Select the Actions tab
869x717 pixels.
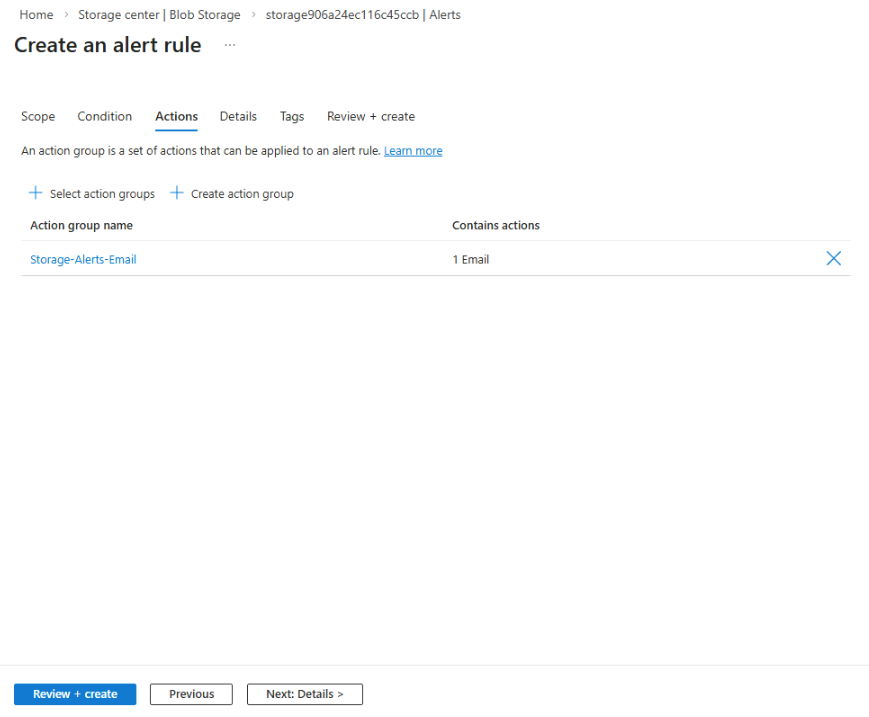176,117
